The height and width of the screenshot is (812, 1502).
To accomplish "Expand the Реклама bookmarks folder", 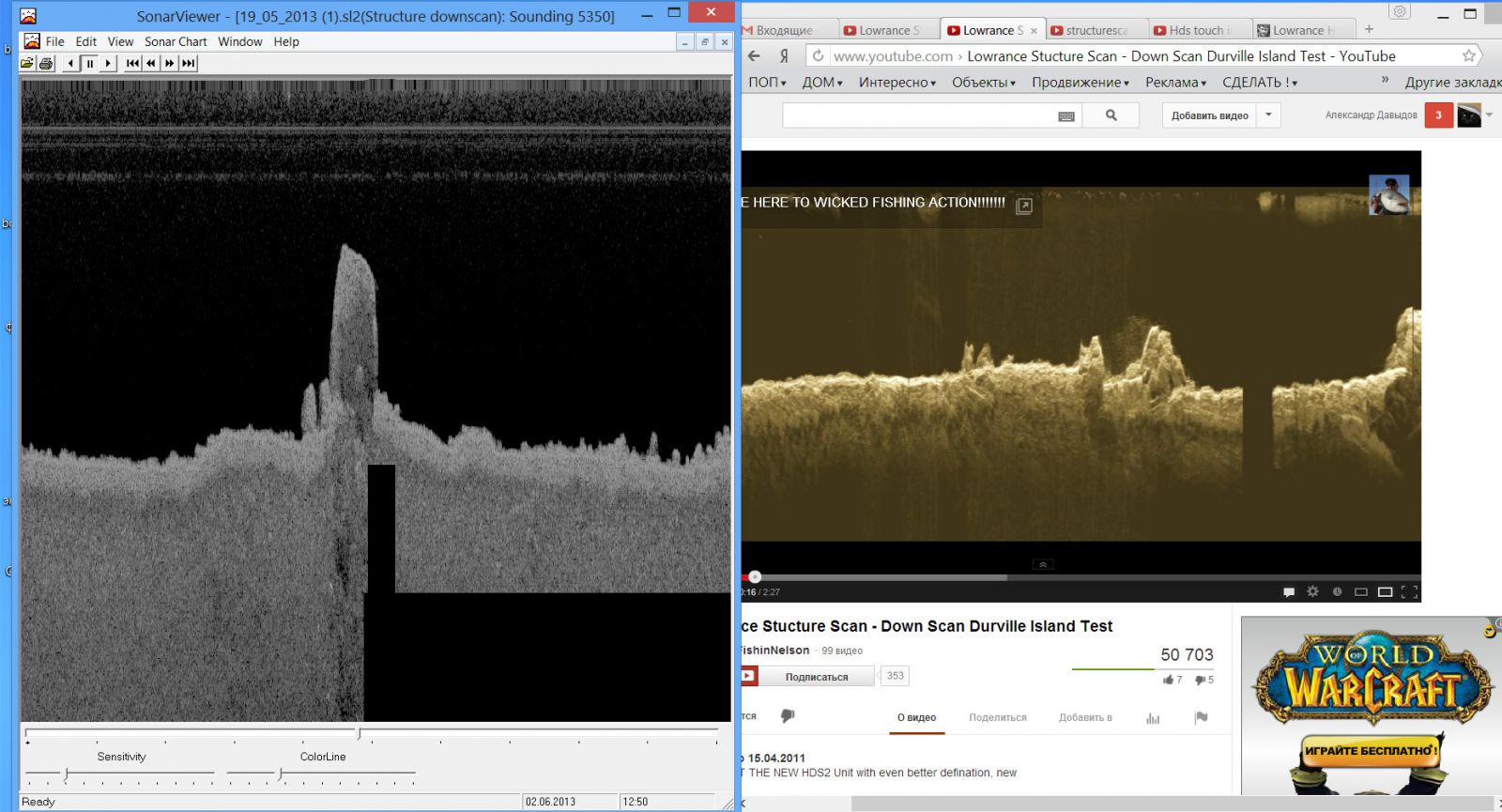I will (x=1175, y=83).
